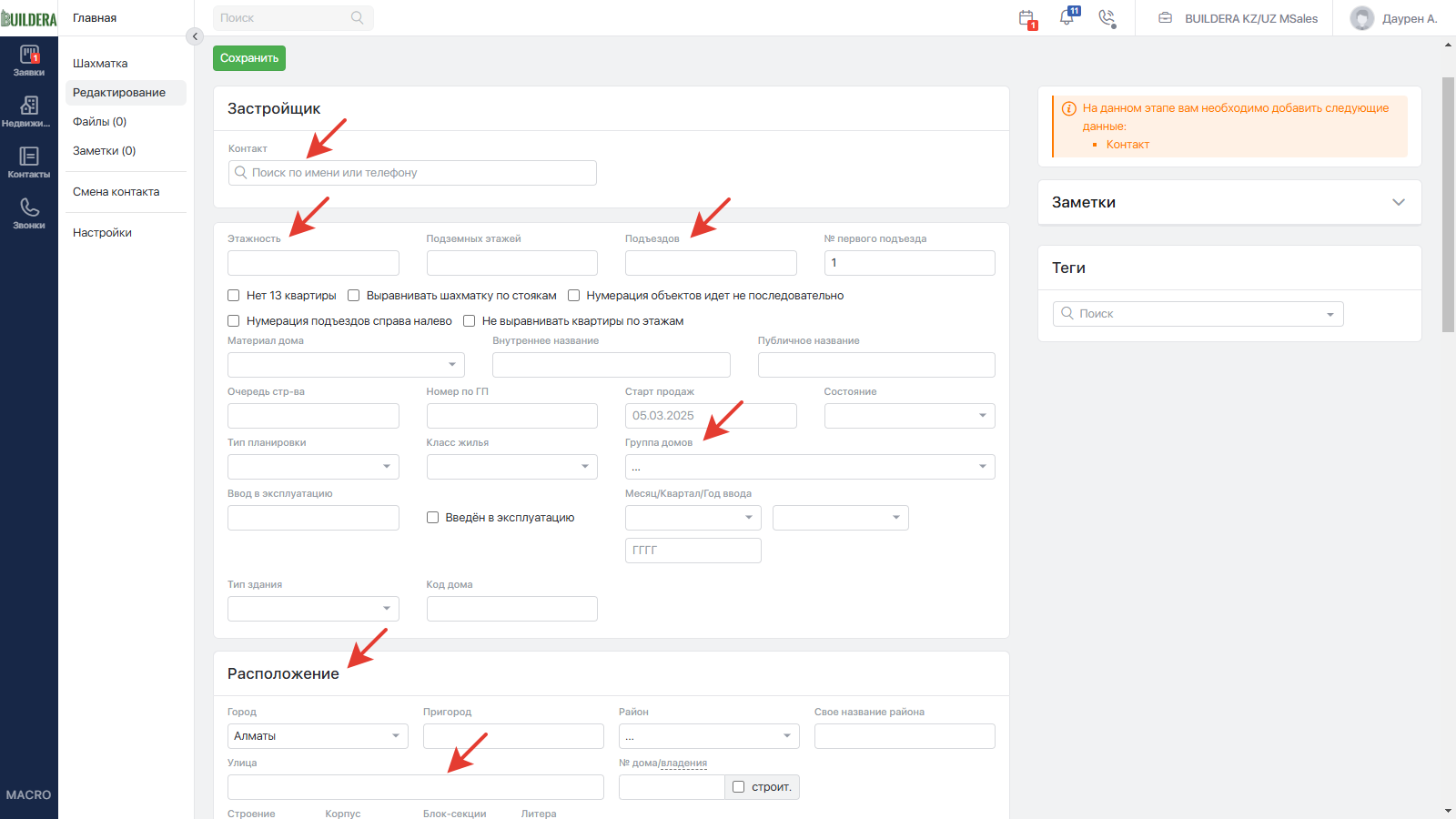
Task: Toggle Введён в эксплуатацию checkbox
Action: [433, 518]
